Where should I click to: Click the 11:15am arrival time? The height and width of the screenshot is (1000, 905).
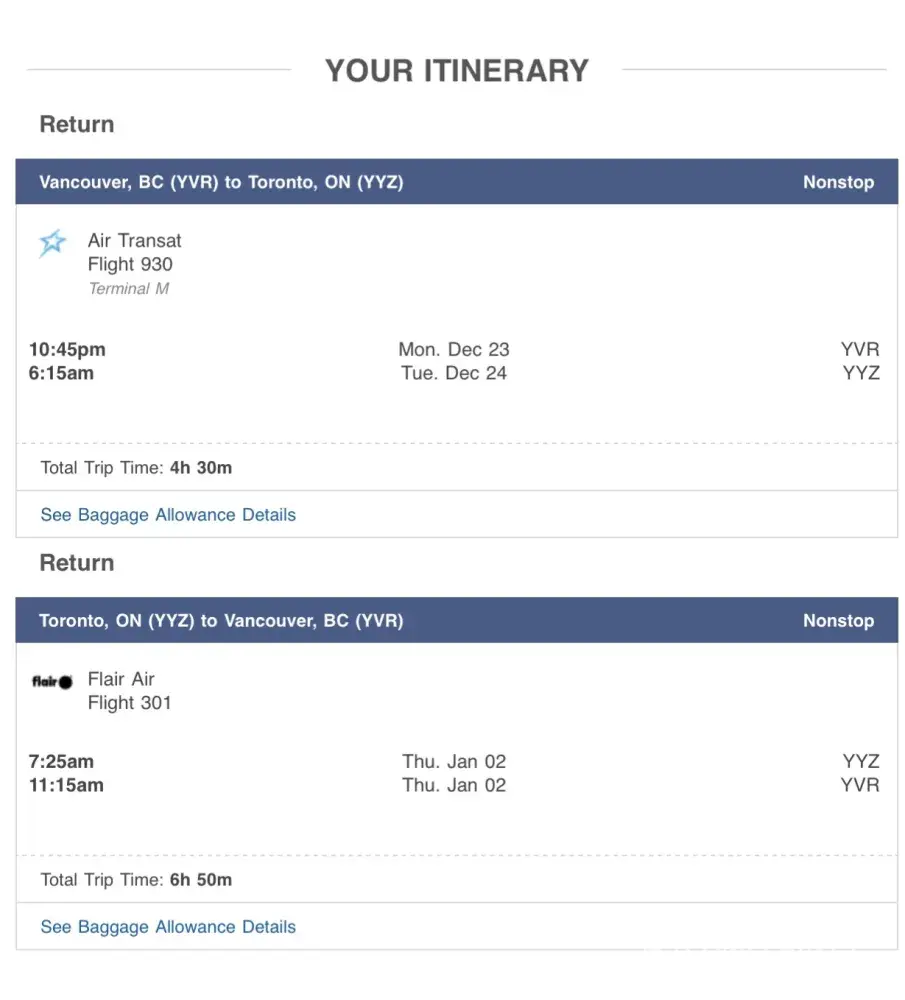coord(66,785)
